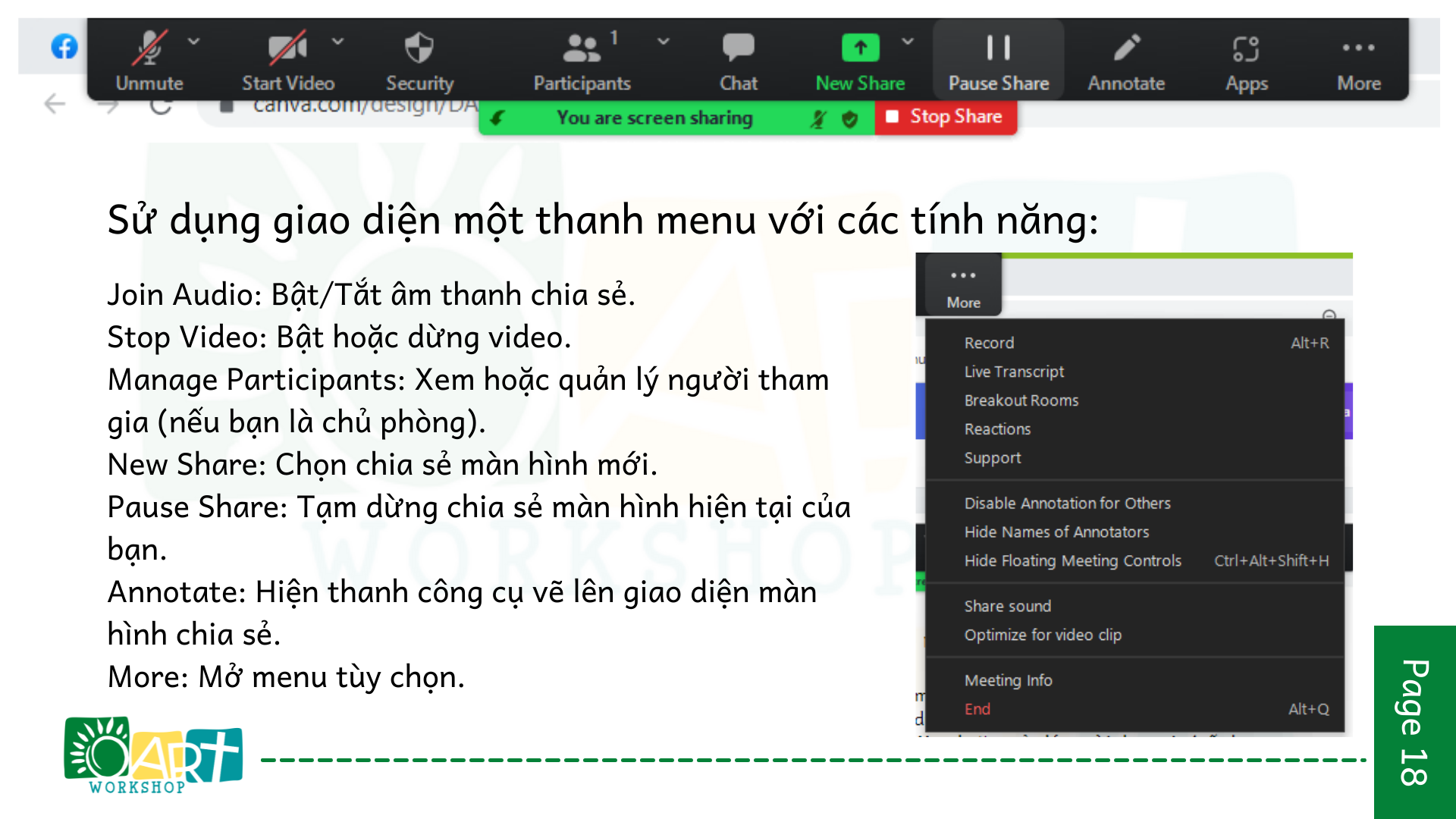Select Breakout Rooms from the More menu

click(1021, 400)
